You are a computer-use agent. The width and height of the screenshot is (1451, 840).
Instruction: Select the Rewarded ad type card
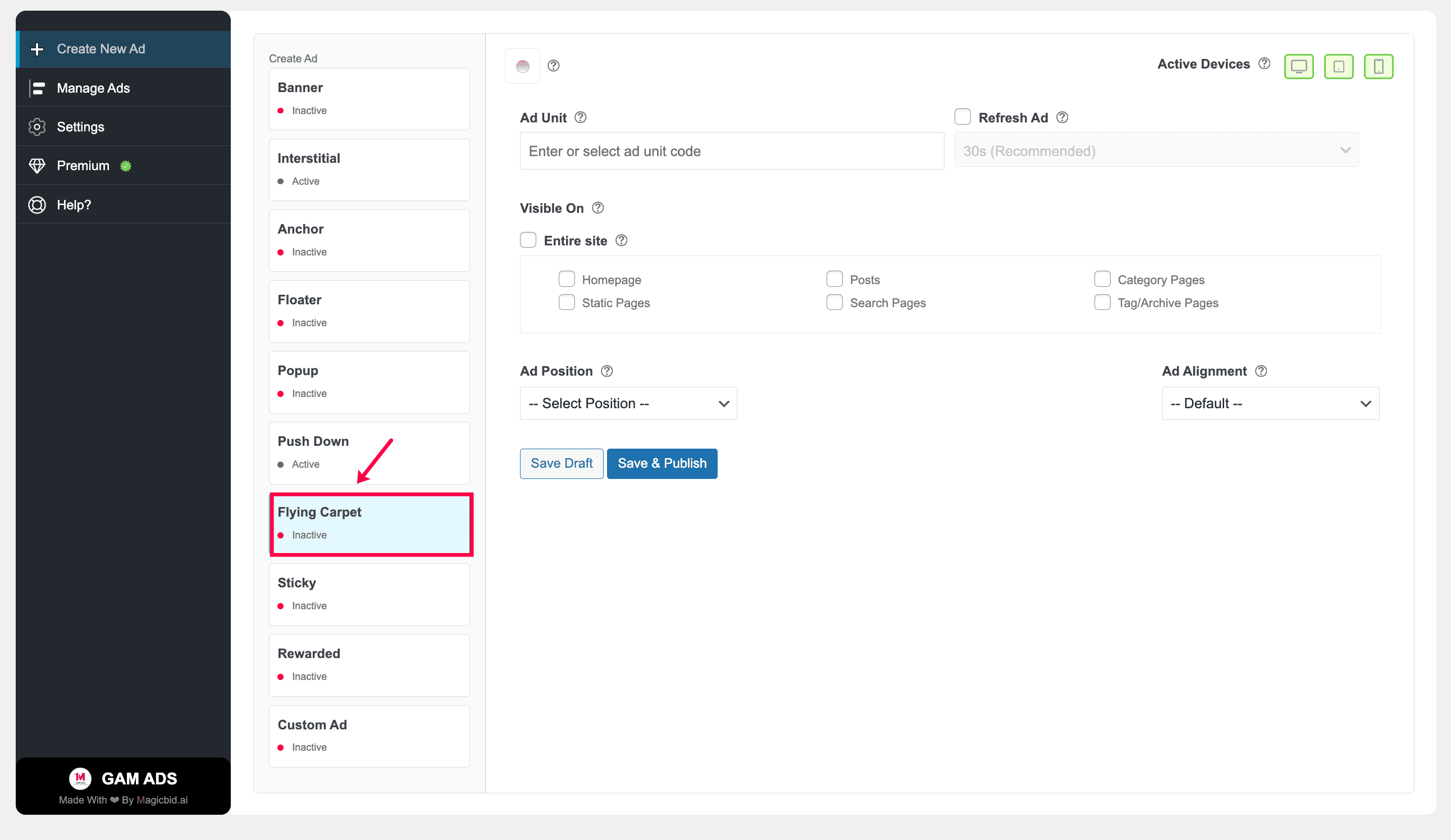[369, 665]
